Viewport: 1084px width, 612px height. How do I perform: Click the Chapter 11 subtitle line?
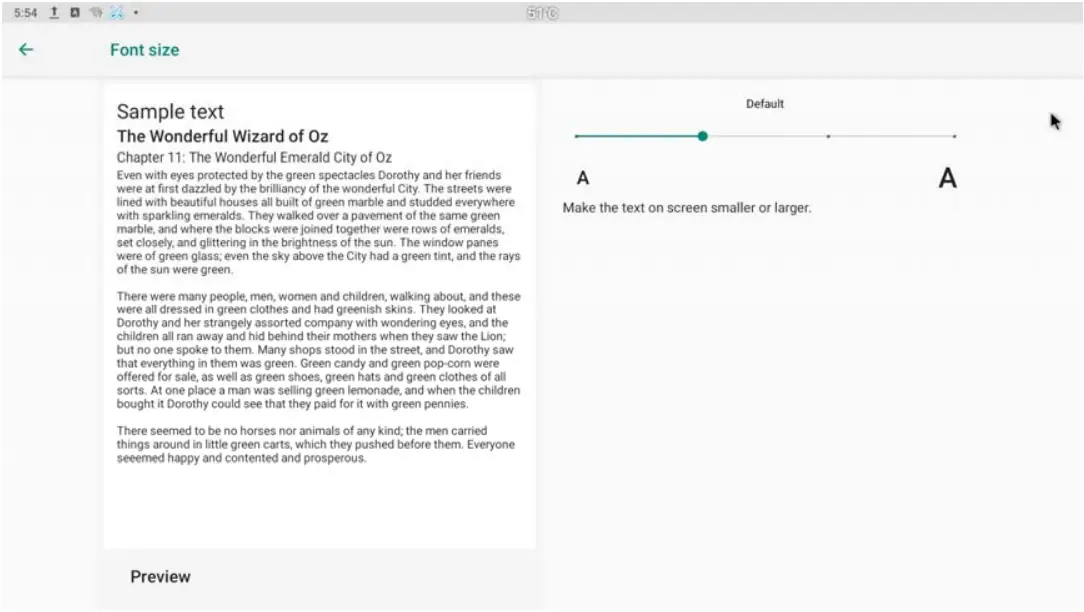pos(254,158)
